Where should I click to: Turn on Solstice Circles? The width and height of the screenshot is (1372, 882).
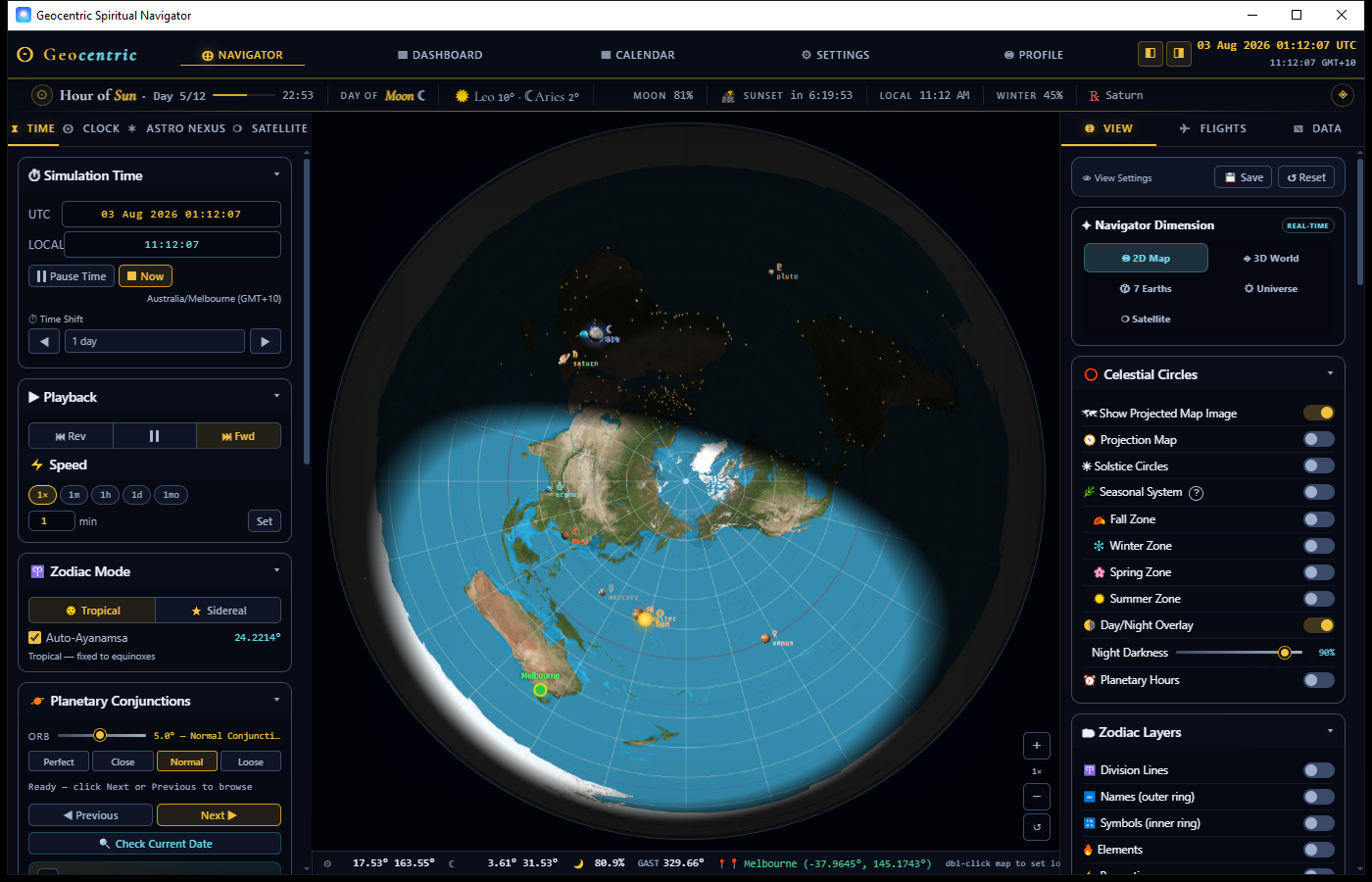point(1319,465)
